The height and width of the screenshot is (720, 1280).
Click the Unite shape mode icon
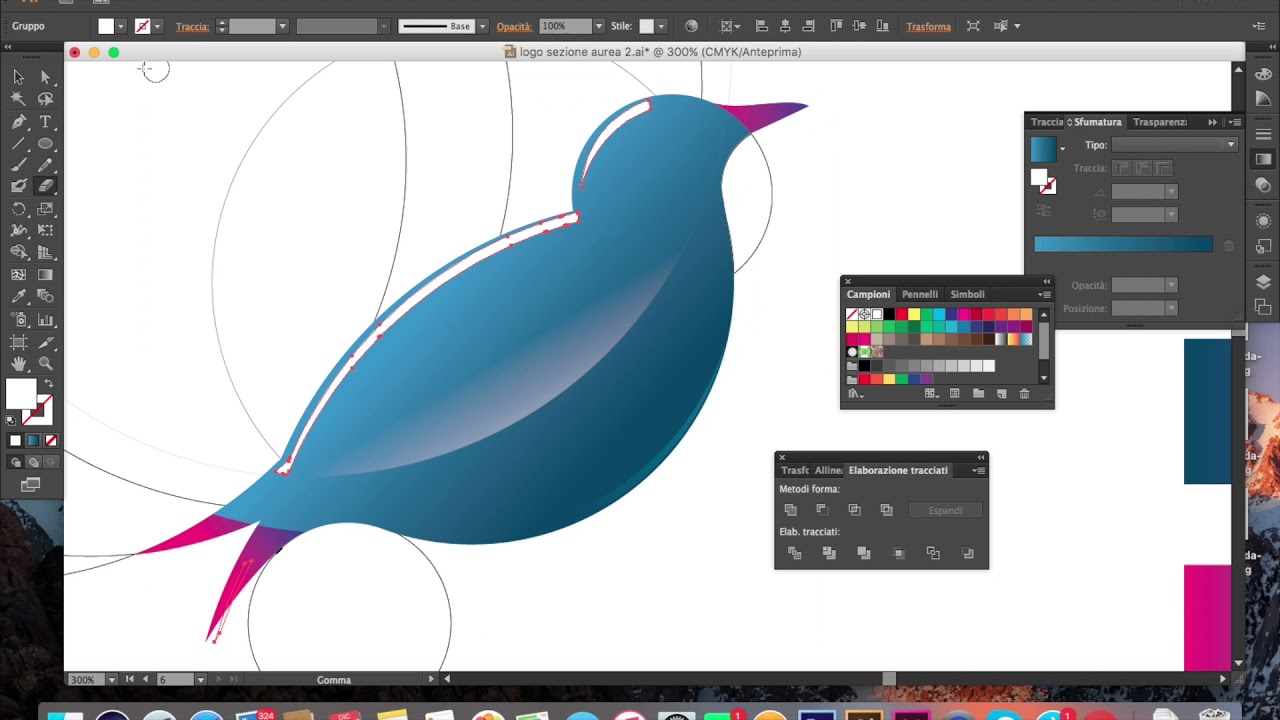click(x=790, y=510)
